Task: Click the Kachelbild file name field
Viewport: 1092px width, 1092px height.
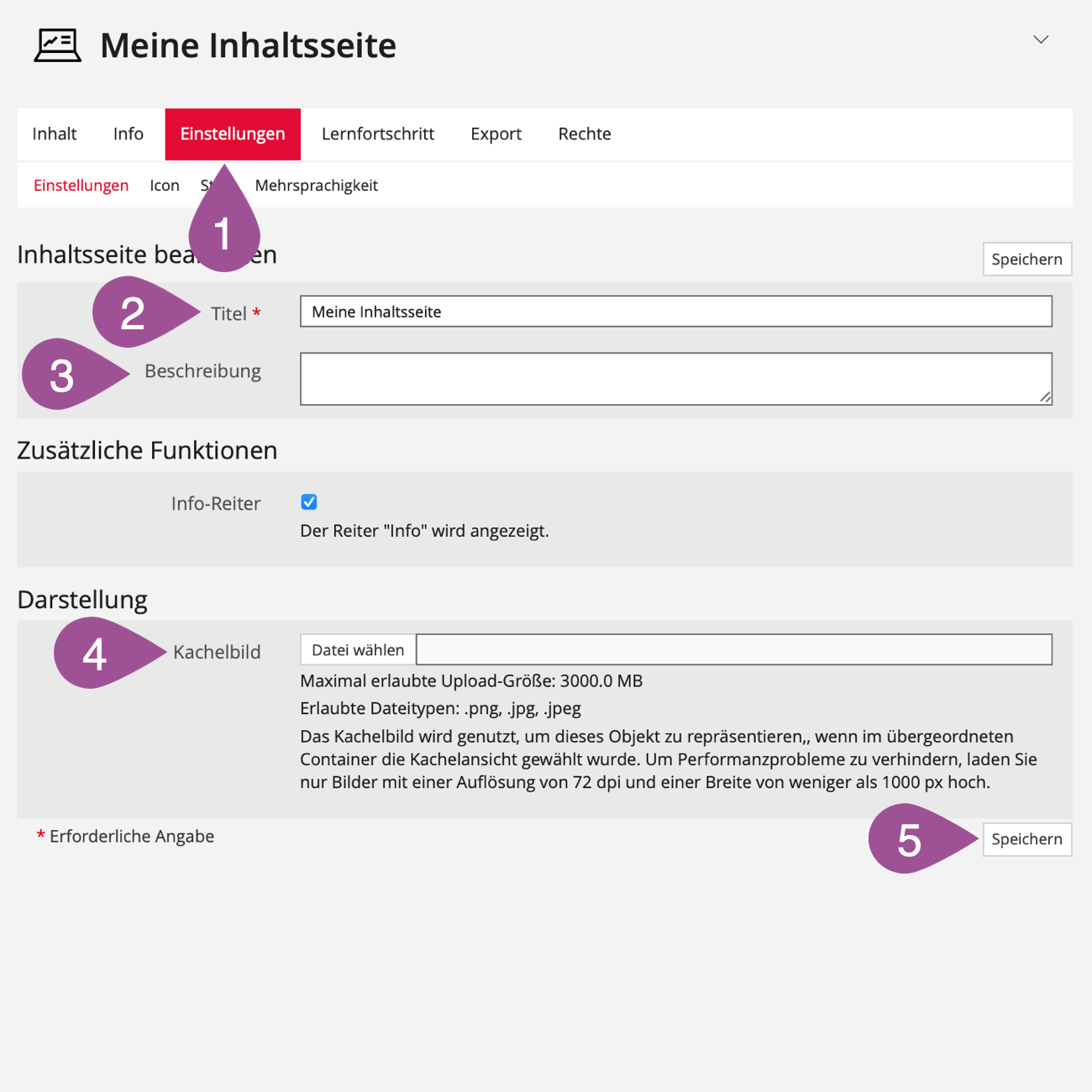Action: (733, 650)
